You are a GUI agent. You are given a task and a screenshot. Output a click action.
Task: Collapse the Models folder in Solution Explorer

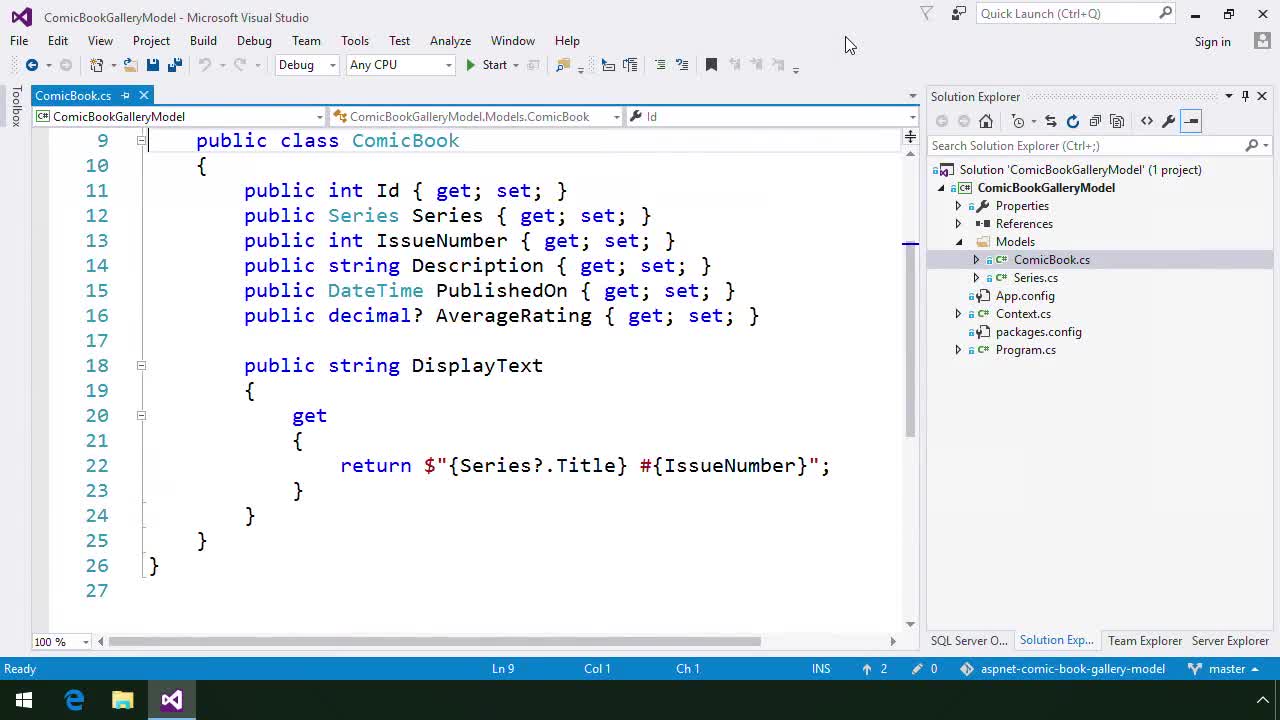coord(959,241)
